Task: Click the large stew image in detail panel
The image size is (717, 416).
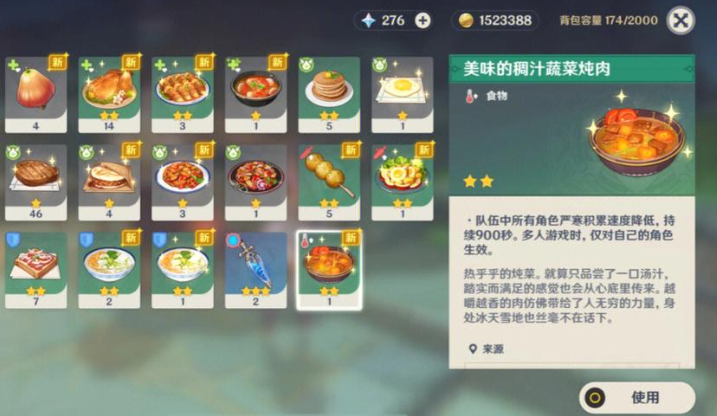Action: click(x=638, y=139)
